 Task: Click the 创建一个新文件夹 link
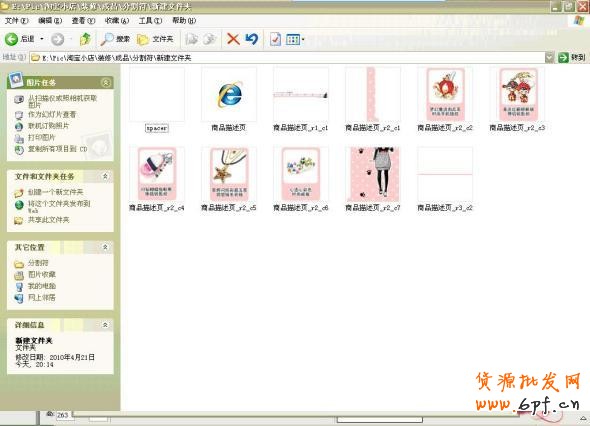pyautogui.click(x=56, y=192)
